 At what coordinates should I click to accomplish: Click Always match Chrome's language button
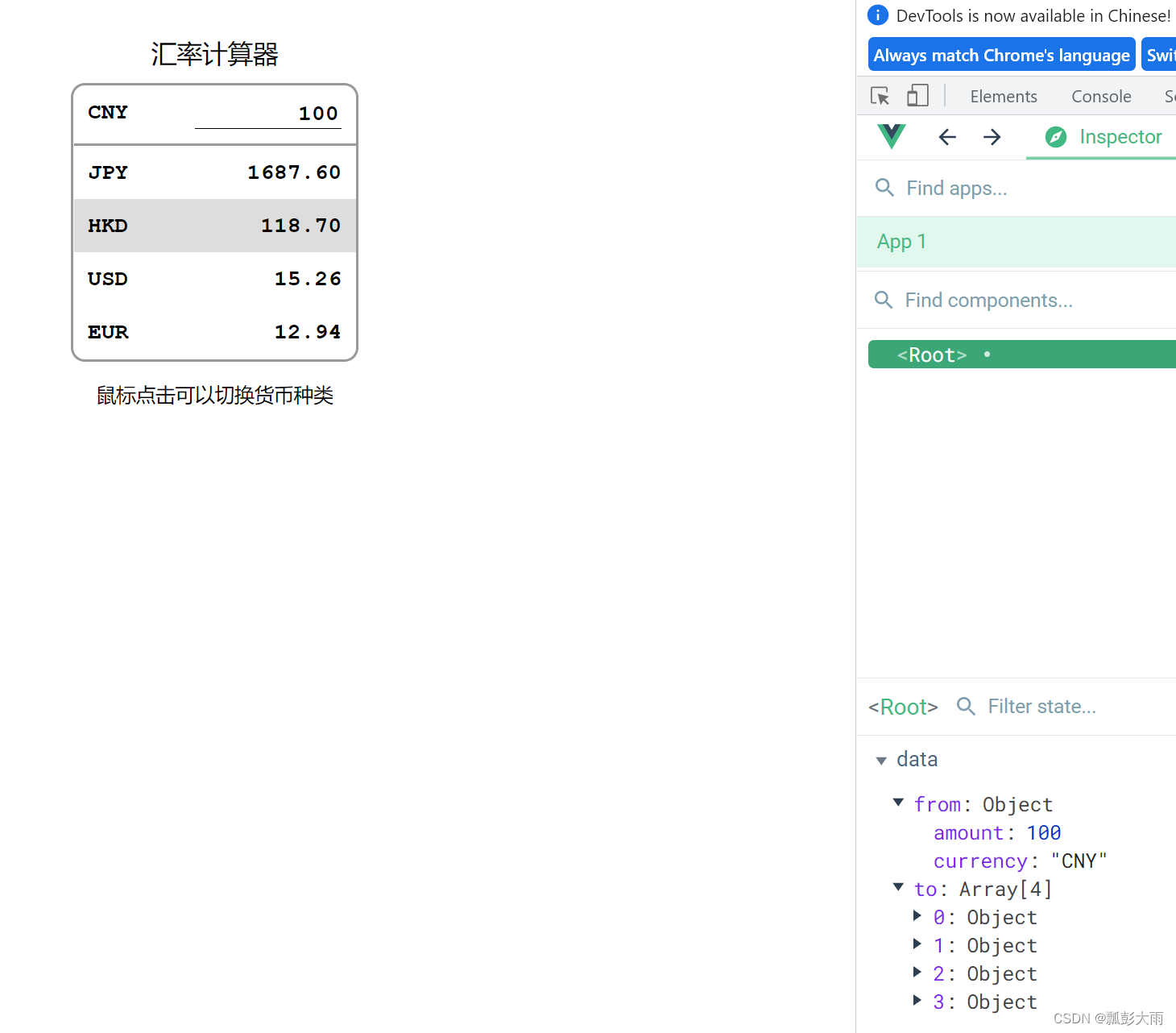[x=1001, y=54]
